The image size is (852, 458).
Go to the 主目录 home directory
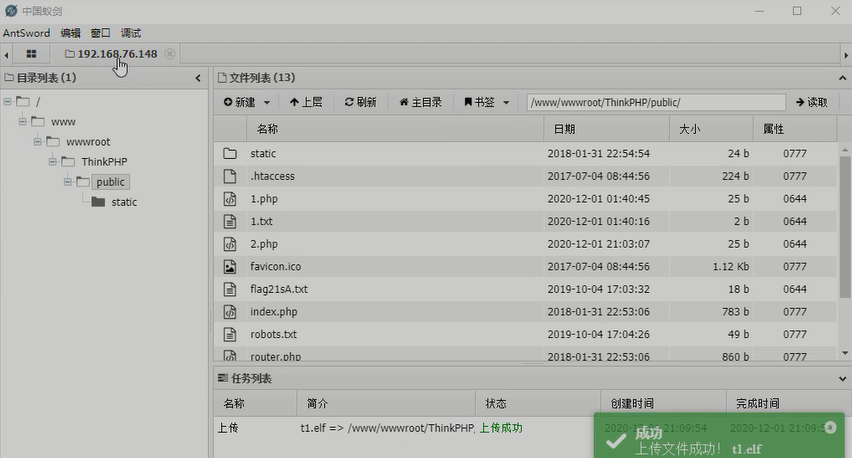421,102
